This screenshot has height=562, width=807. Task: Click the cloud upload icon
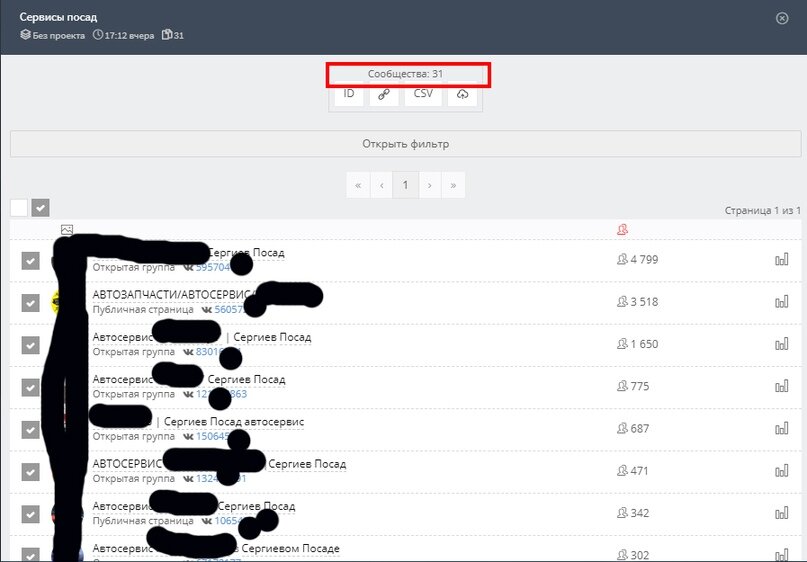(462, 94)
